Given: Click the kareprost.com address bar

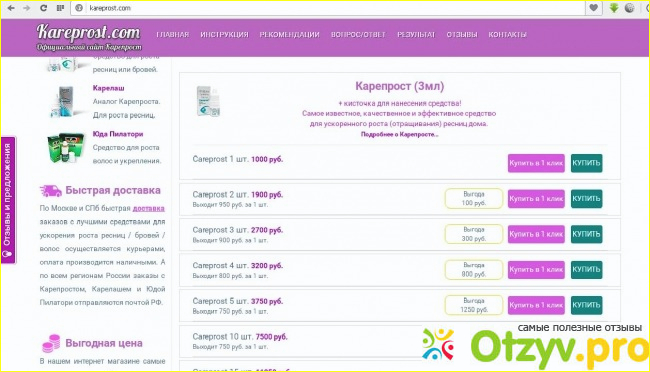Looking at the screenshot, I should 327,8.
